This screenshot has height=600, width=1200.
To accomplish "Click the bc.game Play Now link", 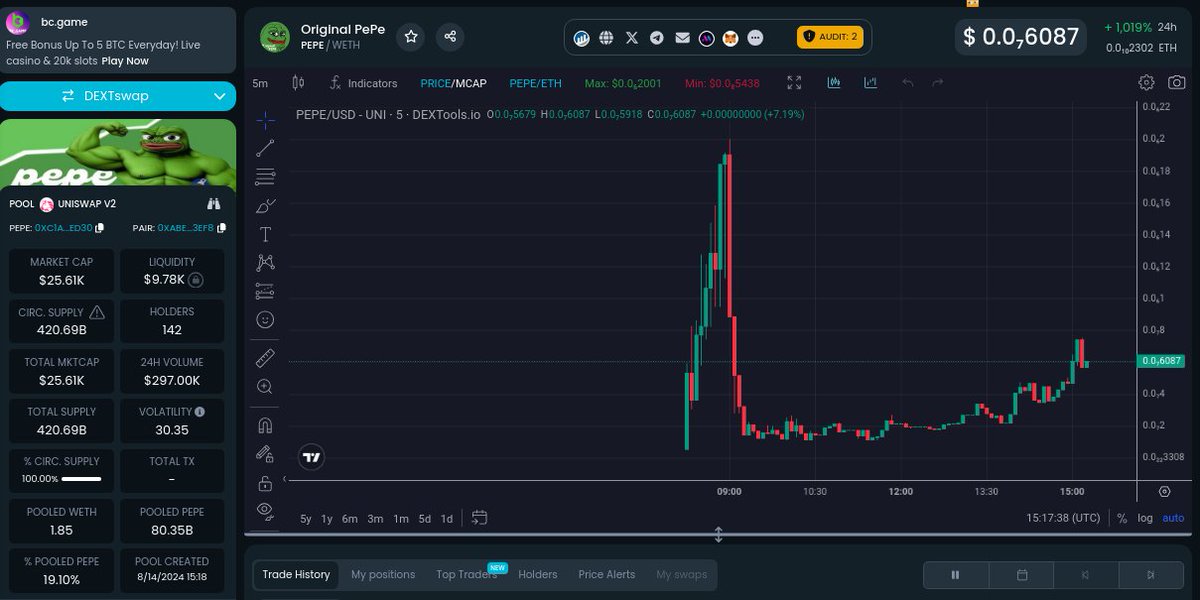I will 125,61.
